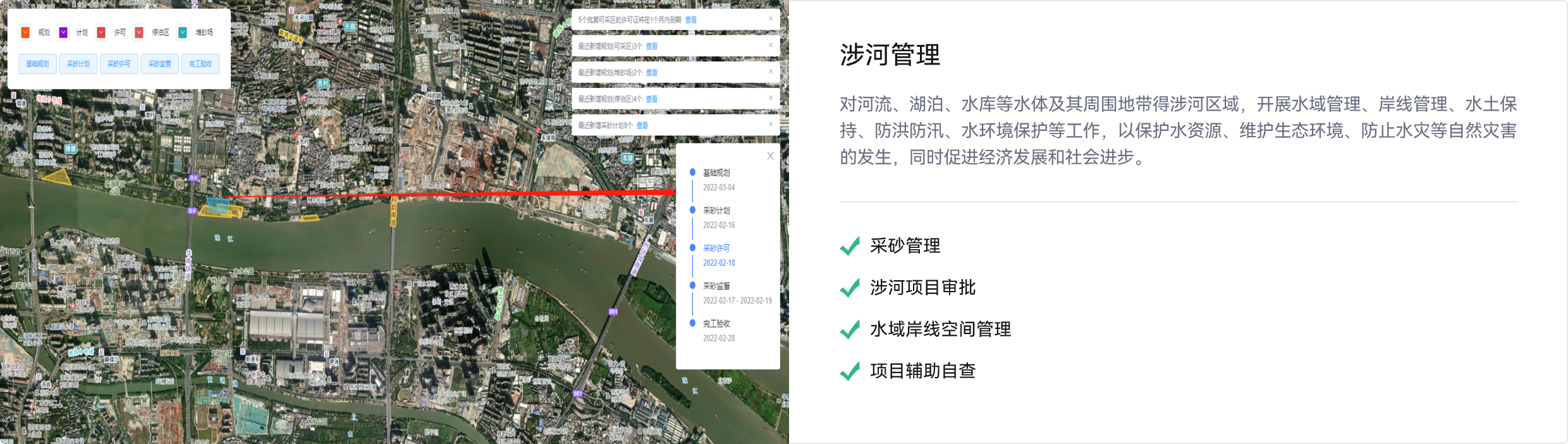Click the 基础规划 button
Image resolution: width=1568 pixels, height=444 pixels.
[x=37, y=64]
